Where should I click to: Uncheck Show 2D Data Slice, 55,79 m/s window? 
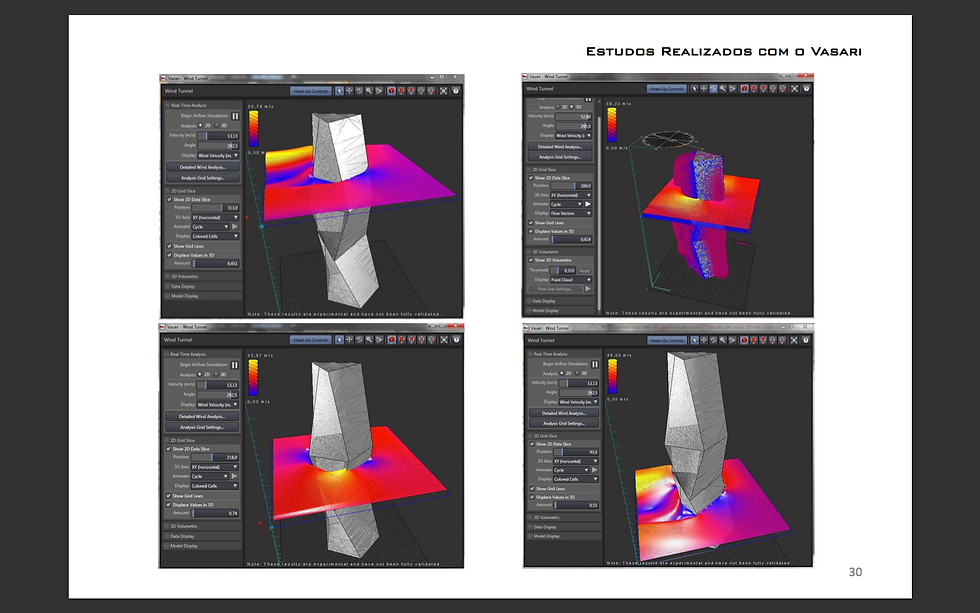click(169, 199)
